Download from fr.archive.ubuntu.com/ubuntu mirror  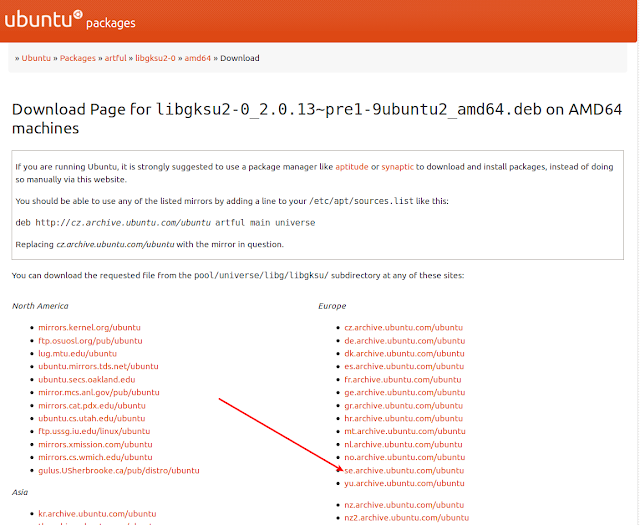pyautogui.click(x=403, y=379)
